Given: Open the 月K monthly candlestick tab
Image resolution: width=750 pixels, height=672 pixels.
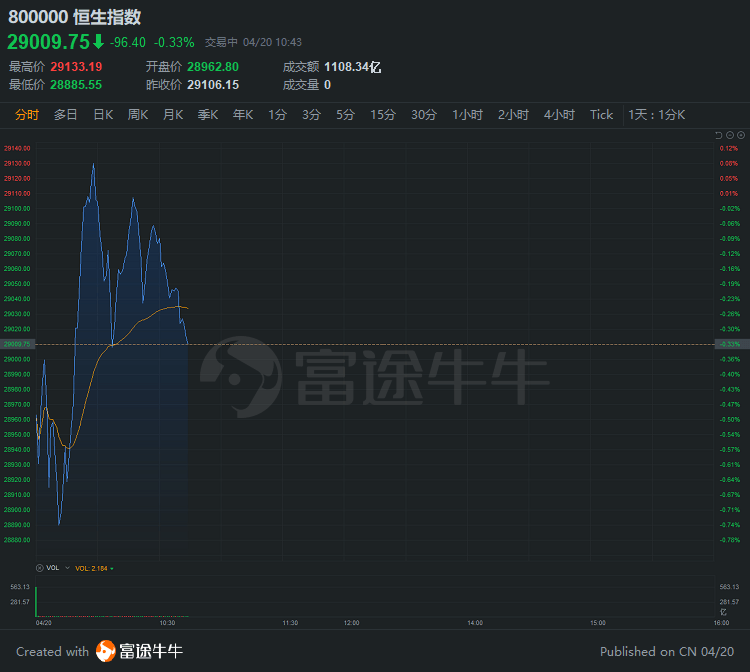Looking at the screenshot, I should click(x=173, y=115).
